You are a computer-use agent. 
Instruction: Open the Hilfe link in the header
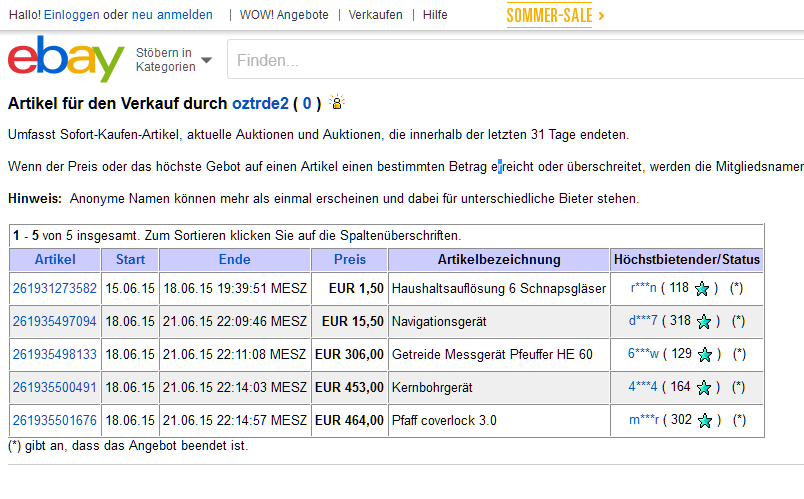coord(435,15)
